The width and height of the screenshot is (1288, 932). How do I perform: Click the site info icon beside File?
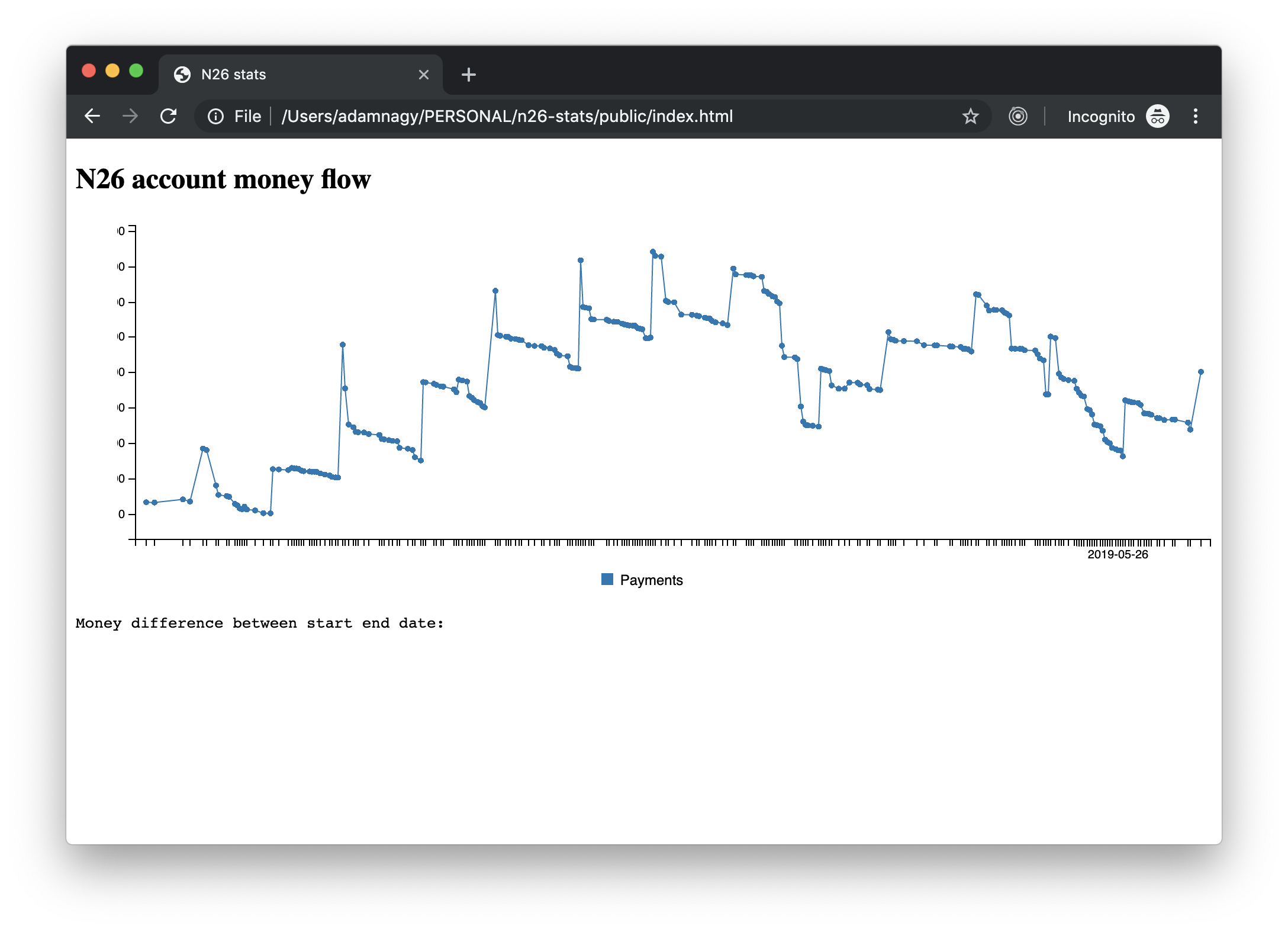[215, 116]
